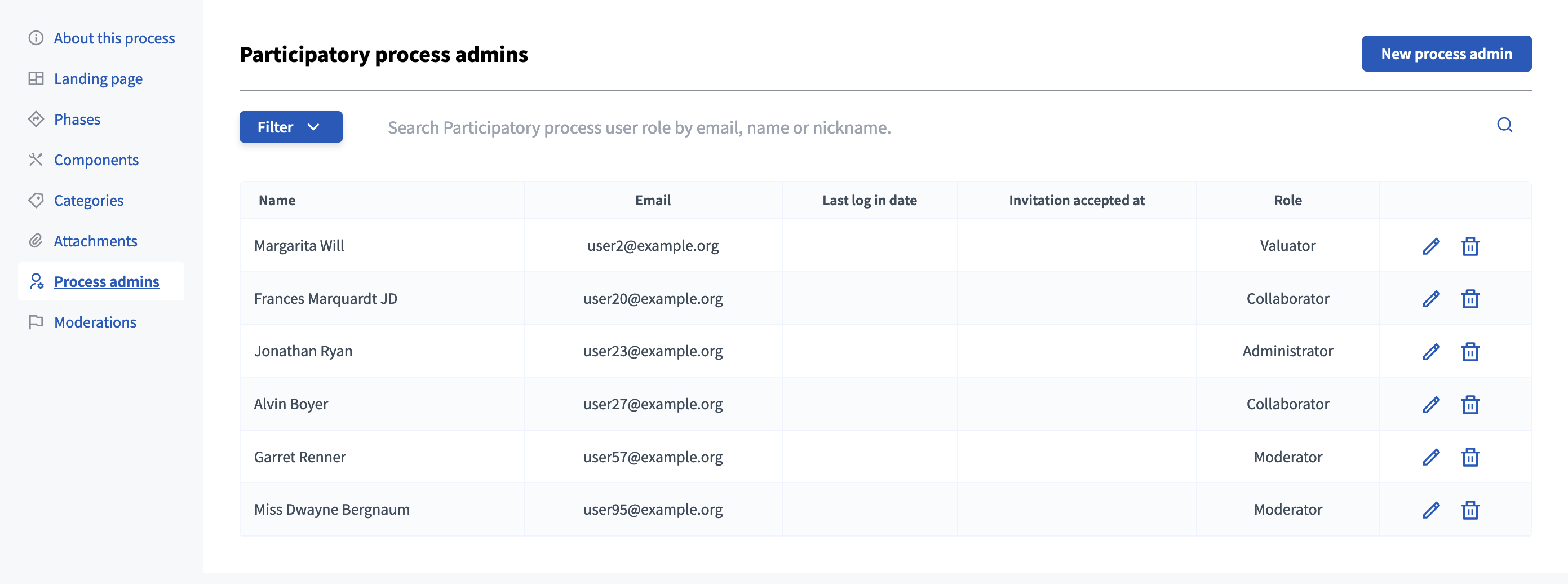
Task: Edit Garret Renner's moderator entry
Action: coord(1430,457)
